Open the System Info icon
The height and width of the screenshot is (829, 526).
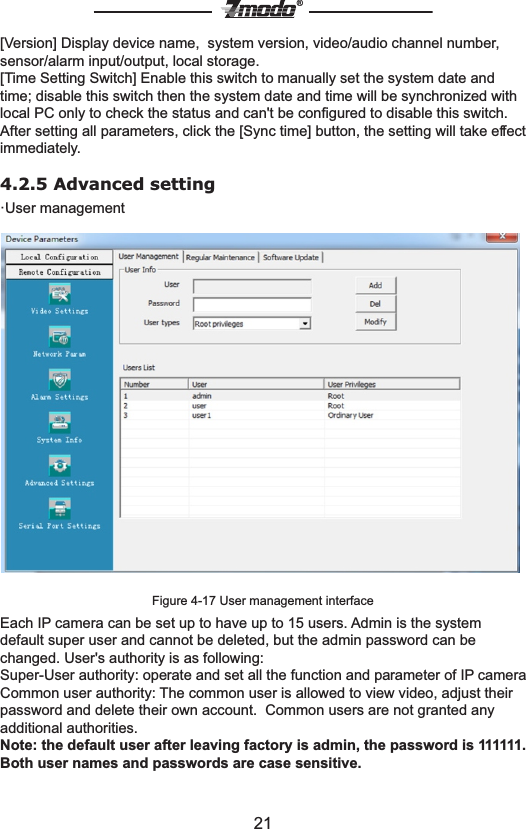pos(60,422)
